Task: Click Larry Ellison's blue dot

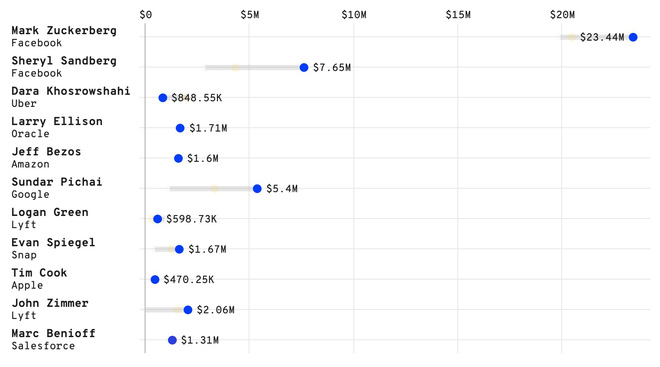Action: 180,128
